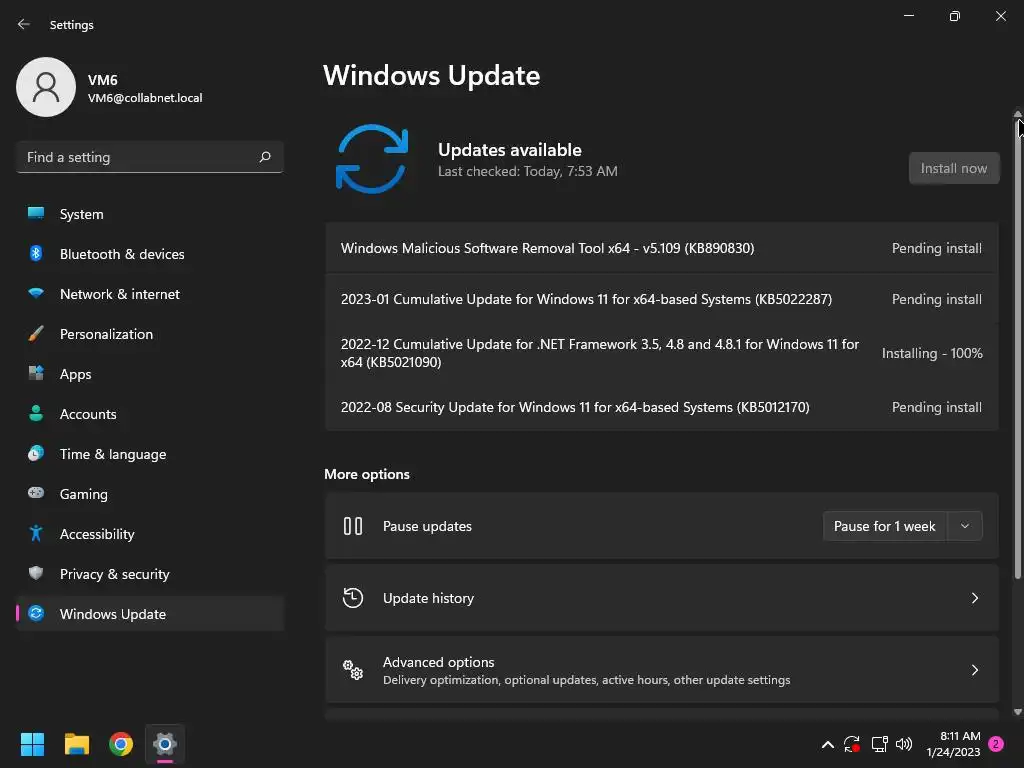1024x768 pixels.
Task: Click the volume speaker tray icon
Action: tap(904, 744)
